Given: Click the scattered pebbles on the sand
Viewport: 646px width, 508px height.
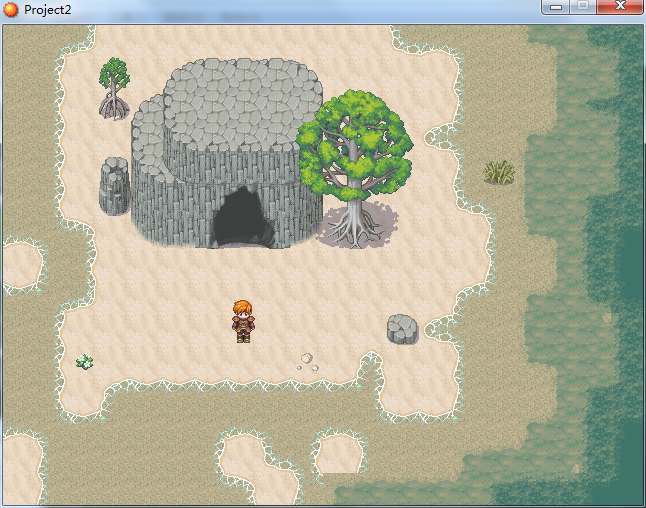Looking at the screenshot, I should [308, 362].
